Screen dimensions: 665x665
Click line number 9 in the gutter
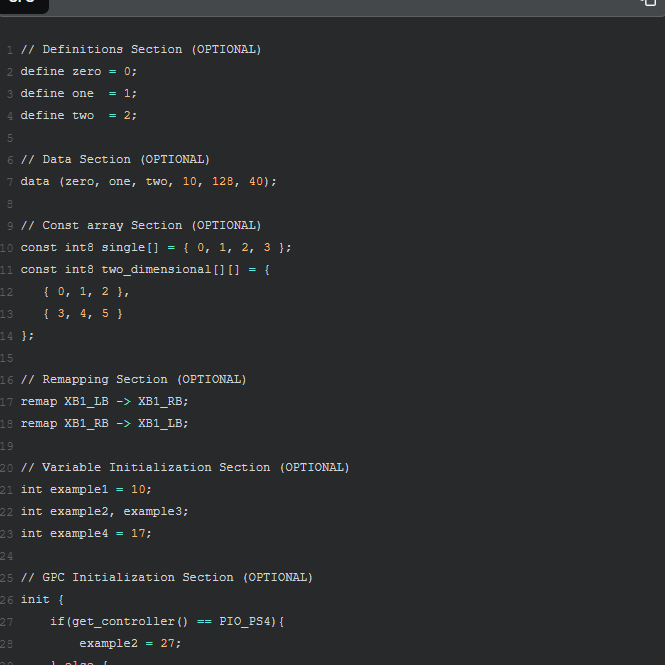pos(8,225)
